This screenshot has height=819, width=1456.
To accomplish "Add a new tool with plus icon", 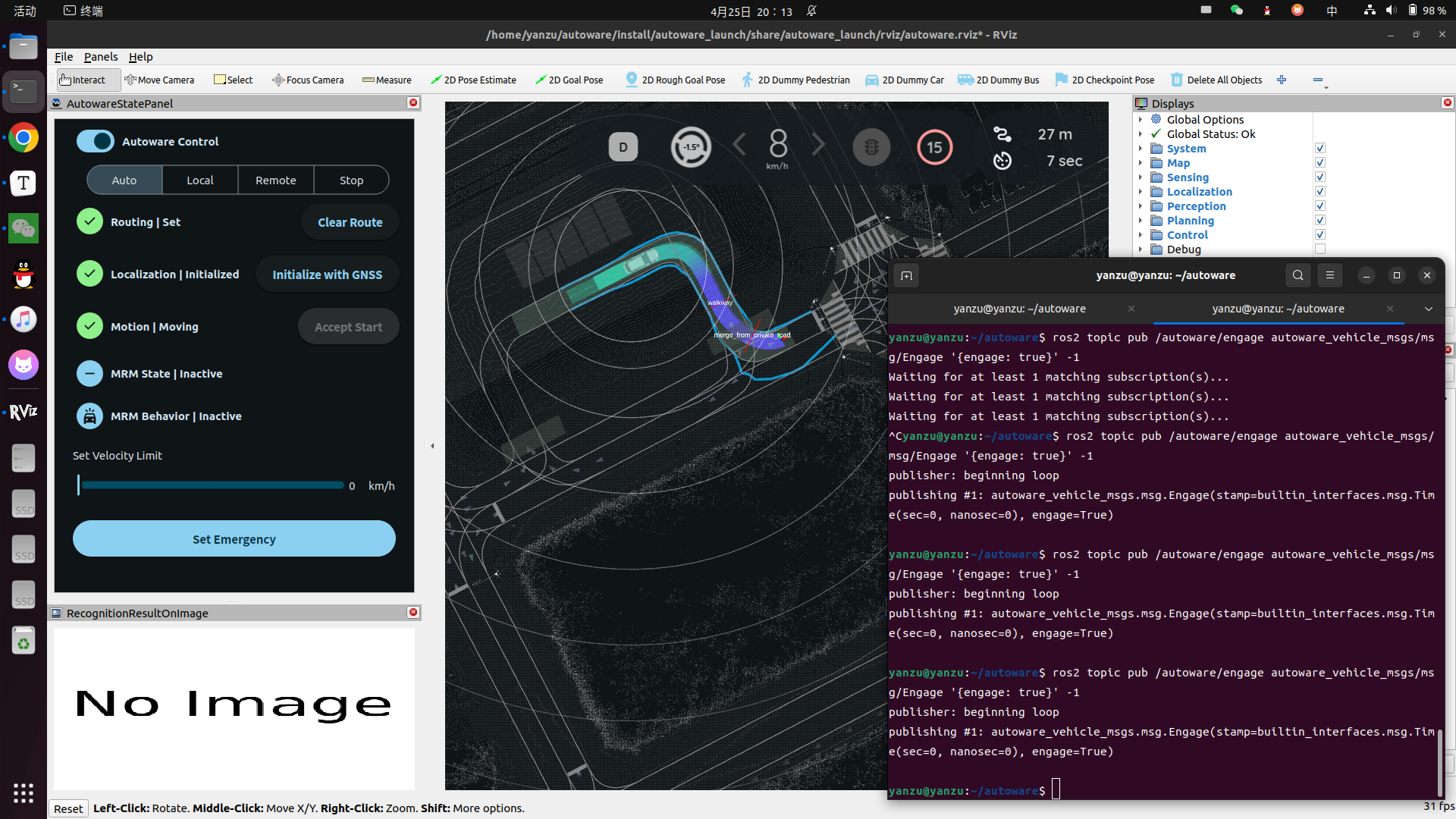I will click(x=1282, y=80).
